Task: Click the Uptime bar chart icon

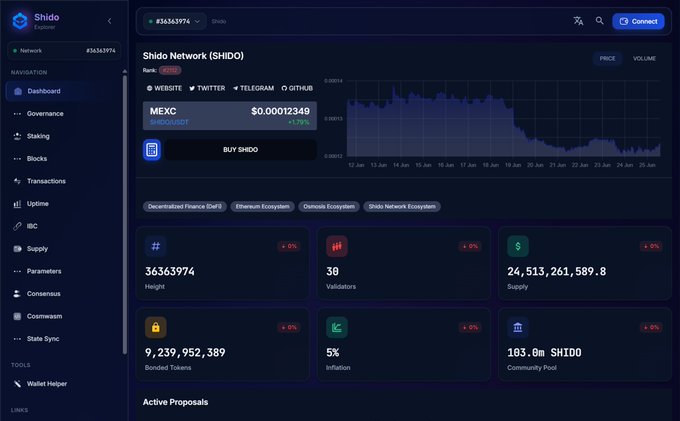Action: point(17,204)
